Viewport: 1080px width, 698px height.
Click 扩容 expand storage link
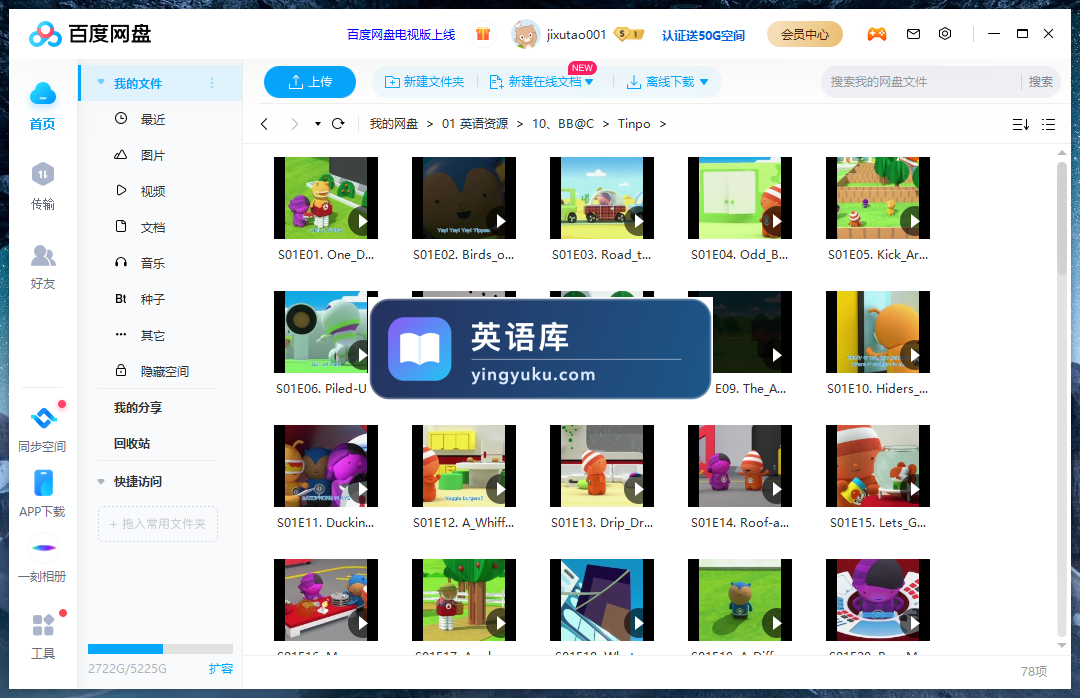click(221, 668)
